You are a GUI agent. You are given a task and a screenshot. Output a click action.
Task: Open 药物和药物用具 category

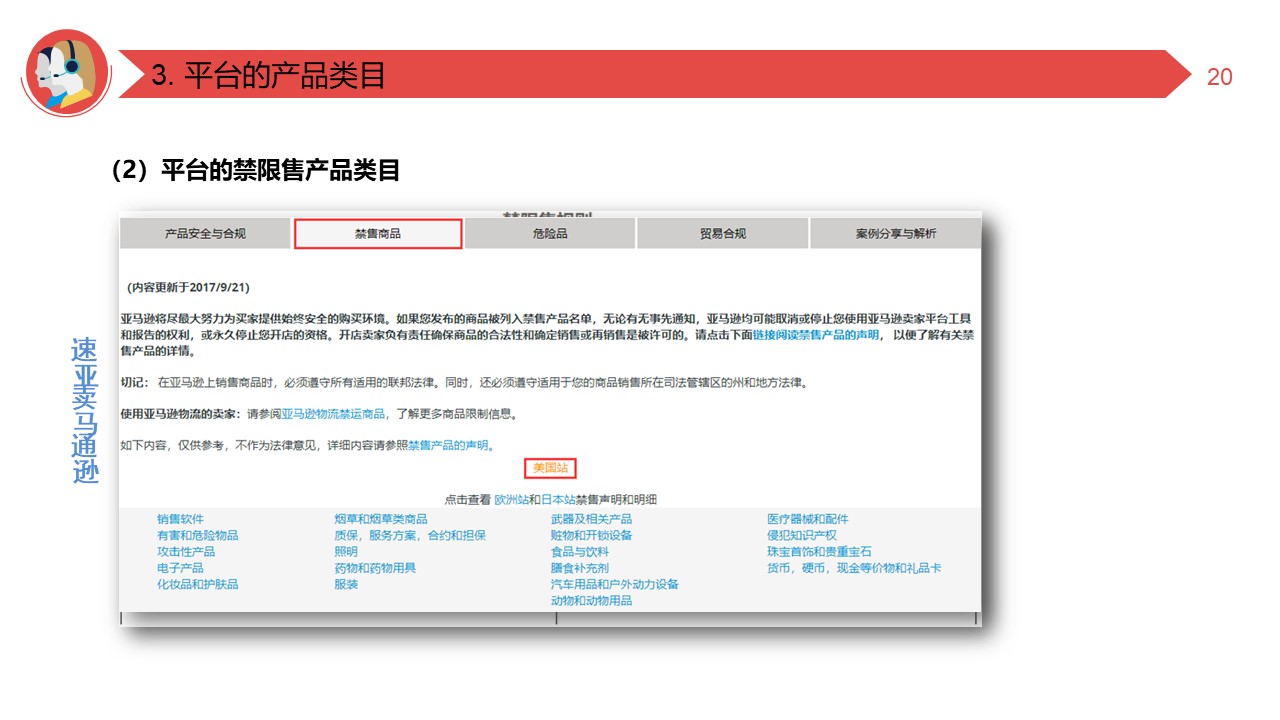pyautogui.click(x=375, y=568)
